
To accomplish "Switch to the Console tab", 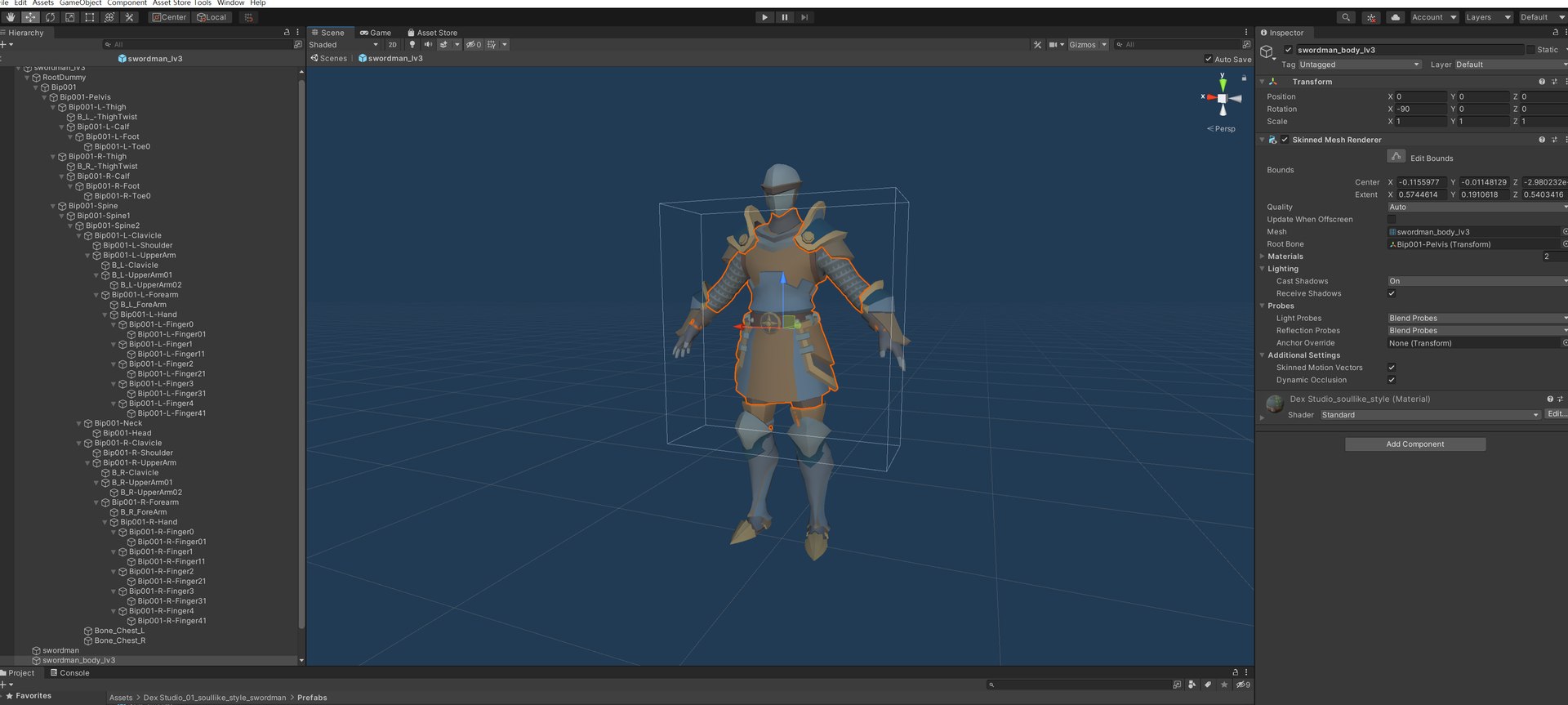I will point(69,673).
